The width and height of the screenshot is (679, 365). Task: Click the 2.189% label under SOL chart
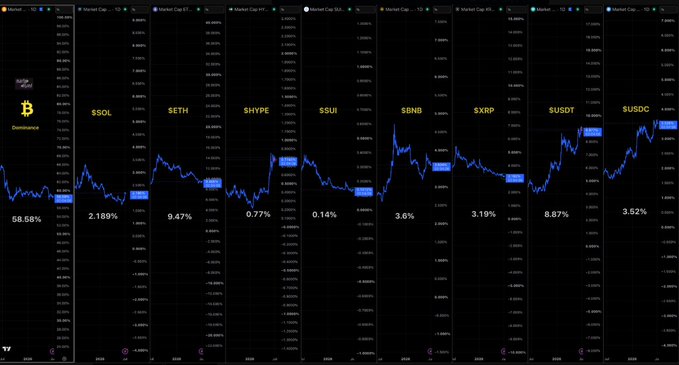click(103, 216)
